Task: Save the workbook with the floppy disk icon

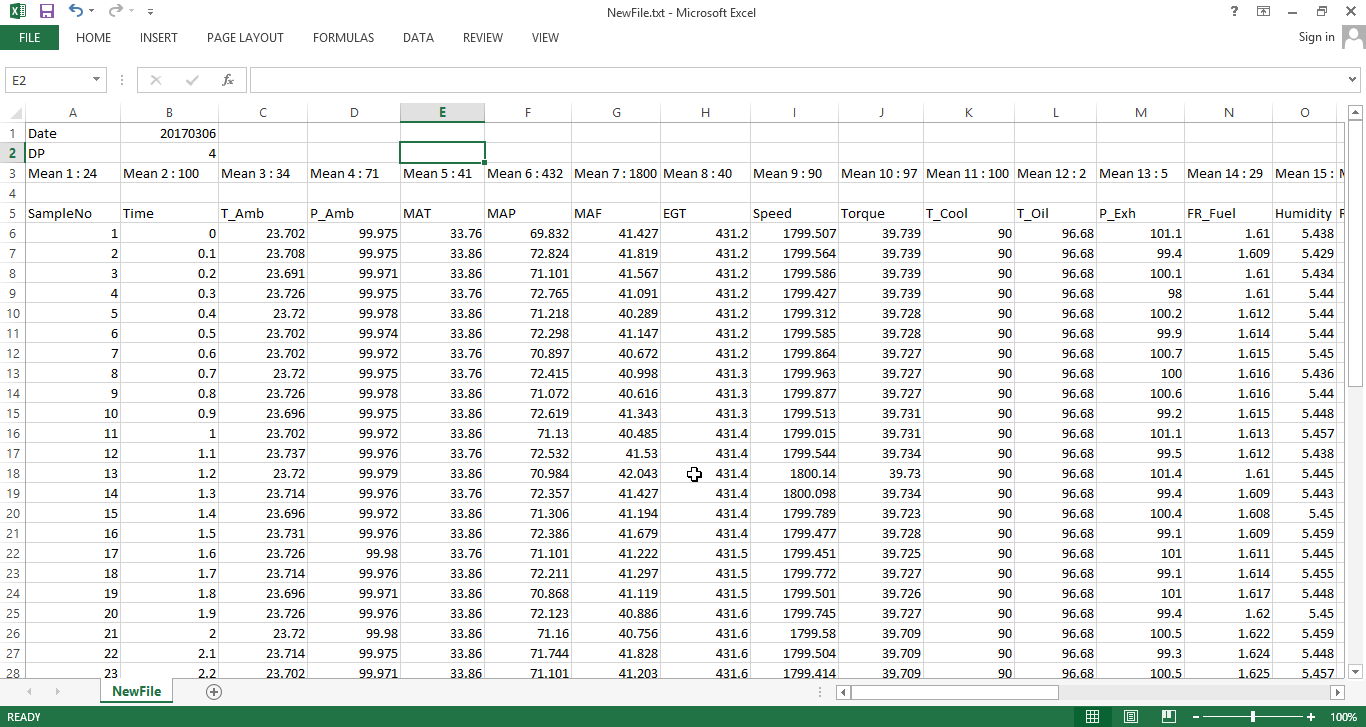Action: 46,11
